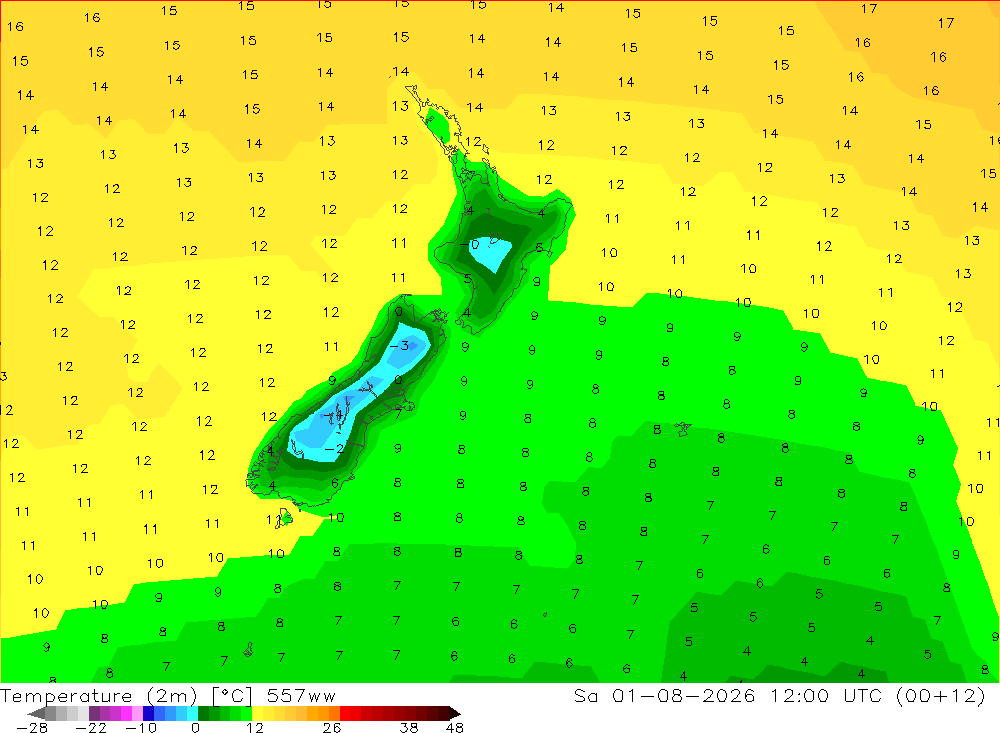Image resolution: width=1000 pixels, height=733 pixels.
Task: Select the dark purple legend segment
Action: click(94, 714)
